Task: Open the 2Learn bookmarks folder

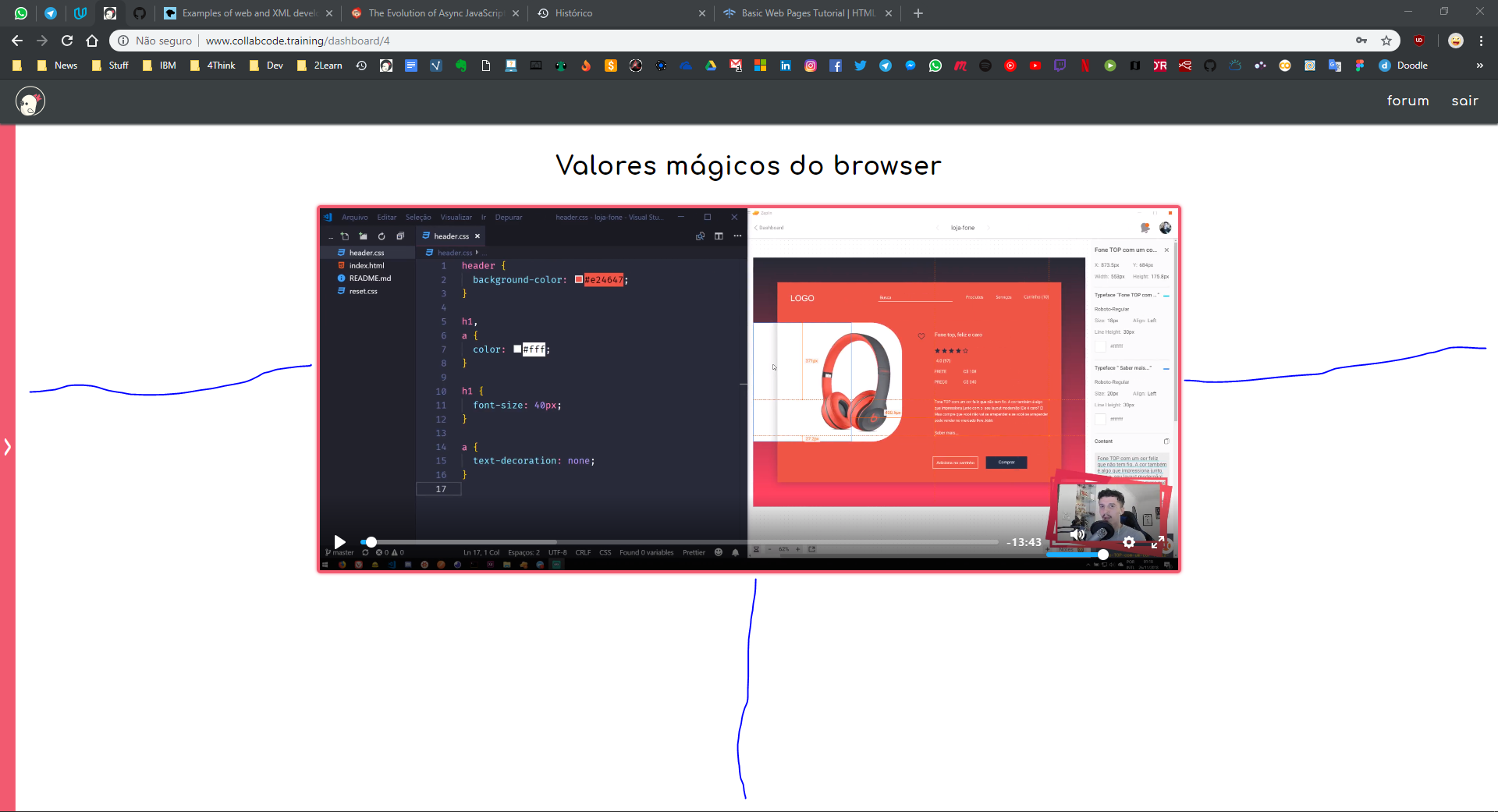Action: tap(319, 66)
